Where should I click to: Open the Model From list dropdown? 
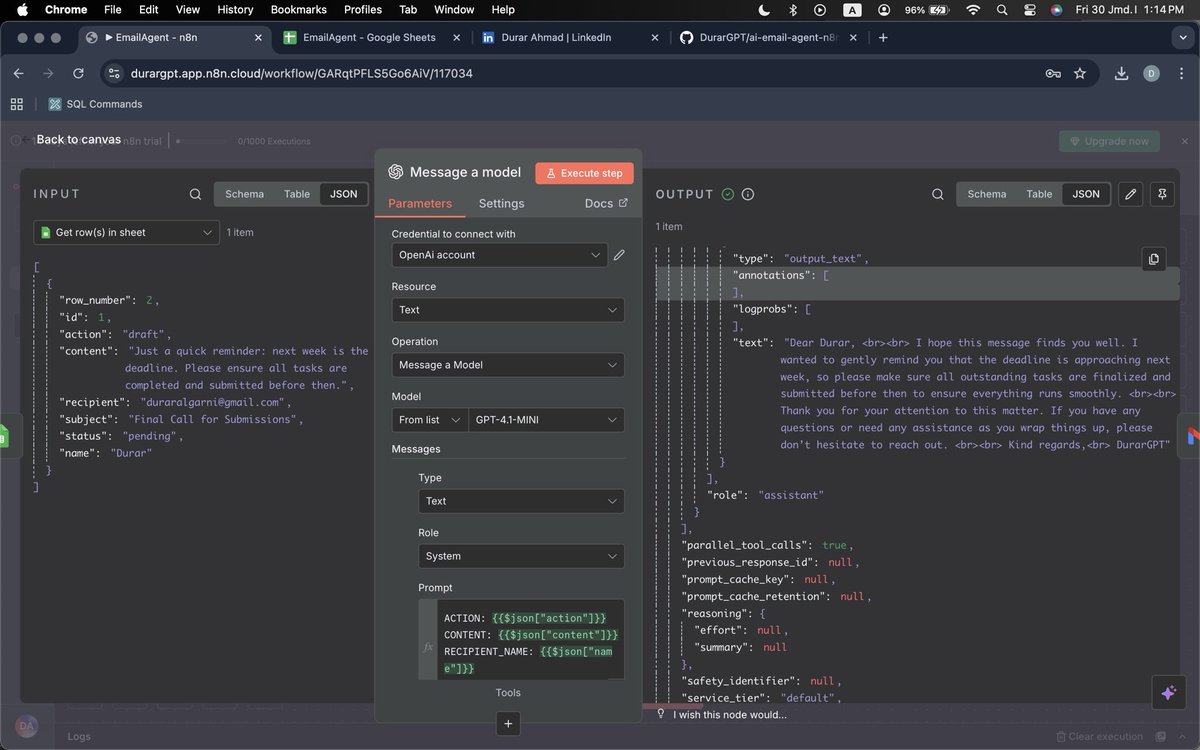pyautogui.click(x=430, y=420)
